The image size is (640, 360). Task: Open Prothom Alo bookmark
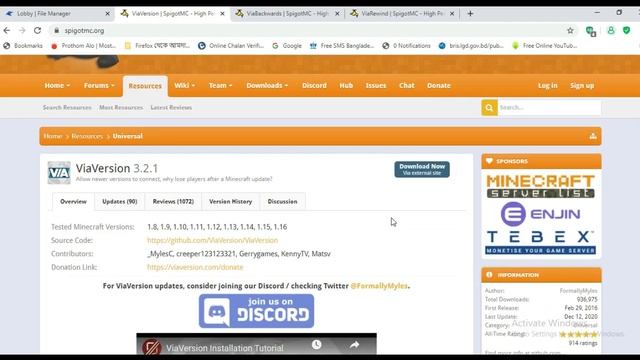(84, 46)
